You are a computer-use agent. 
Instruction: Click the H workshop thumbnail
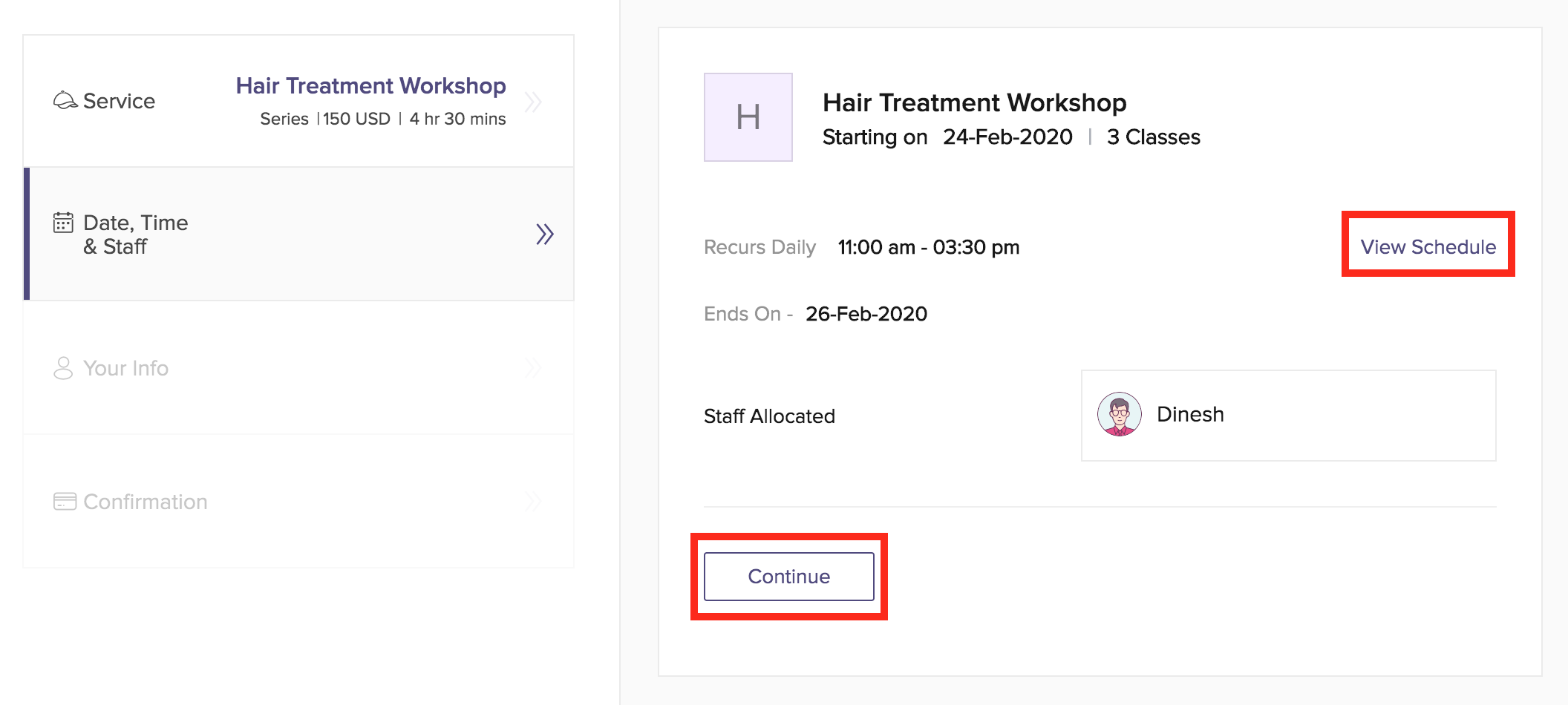pos(748,117)
